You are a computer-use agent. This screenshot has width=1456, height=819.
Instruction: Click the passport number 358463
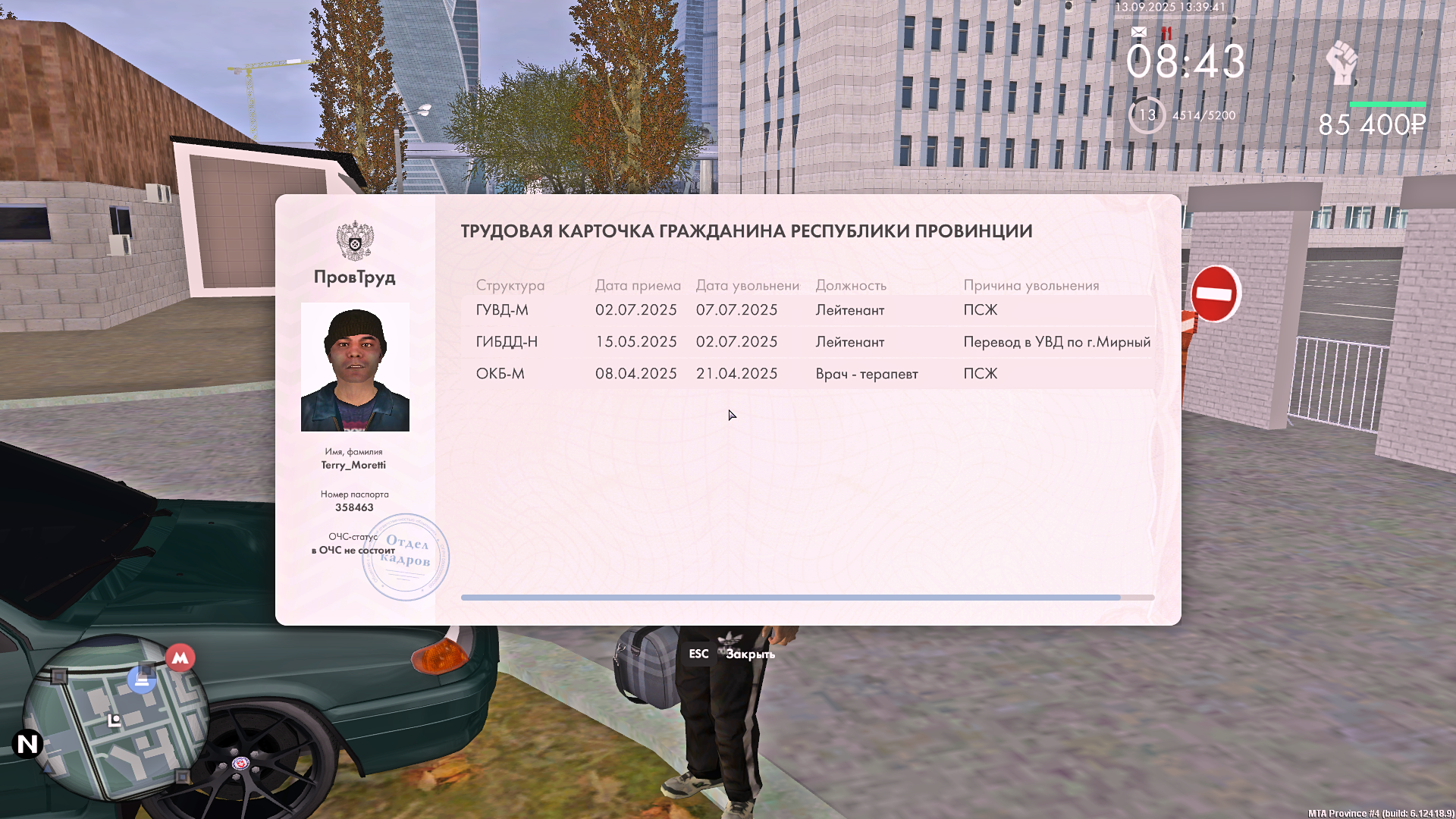click(354, 507)
